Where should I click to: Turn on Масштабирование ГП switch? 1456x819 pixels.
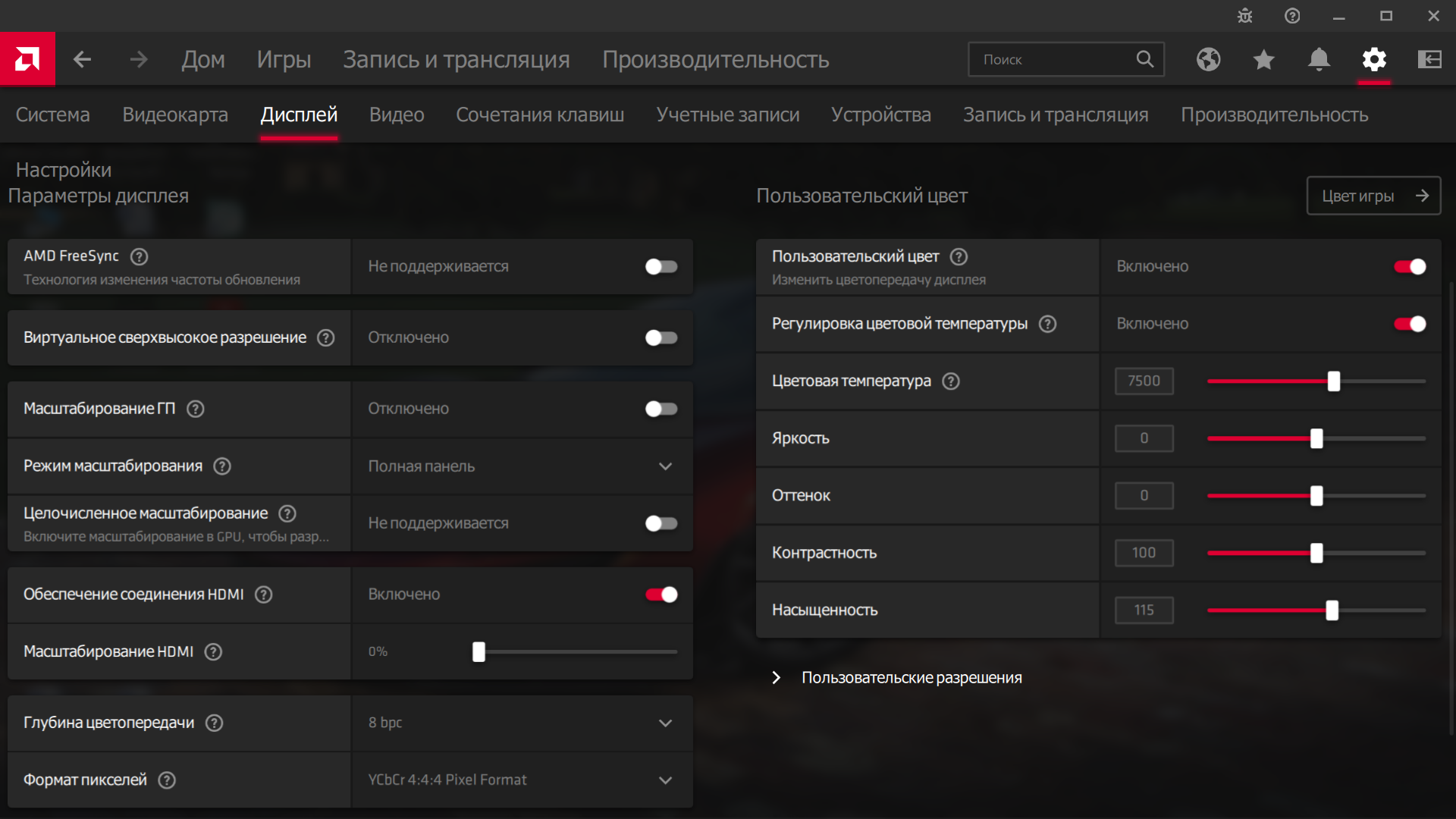coord(661,409)
